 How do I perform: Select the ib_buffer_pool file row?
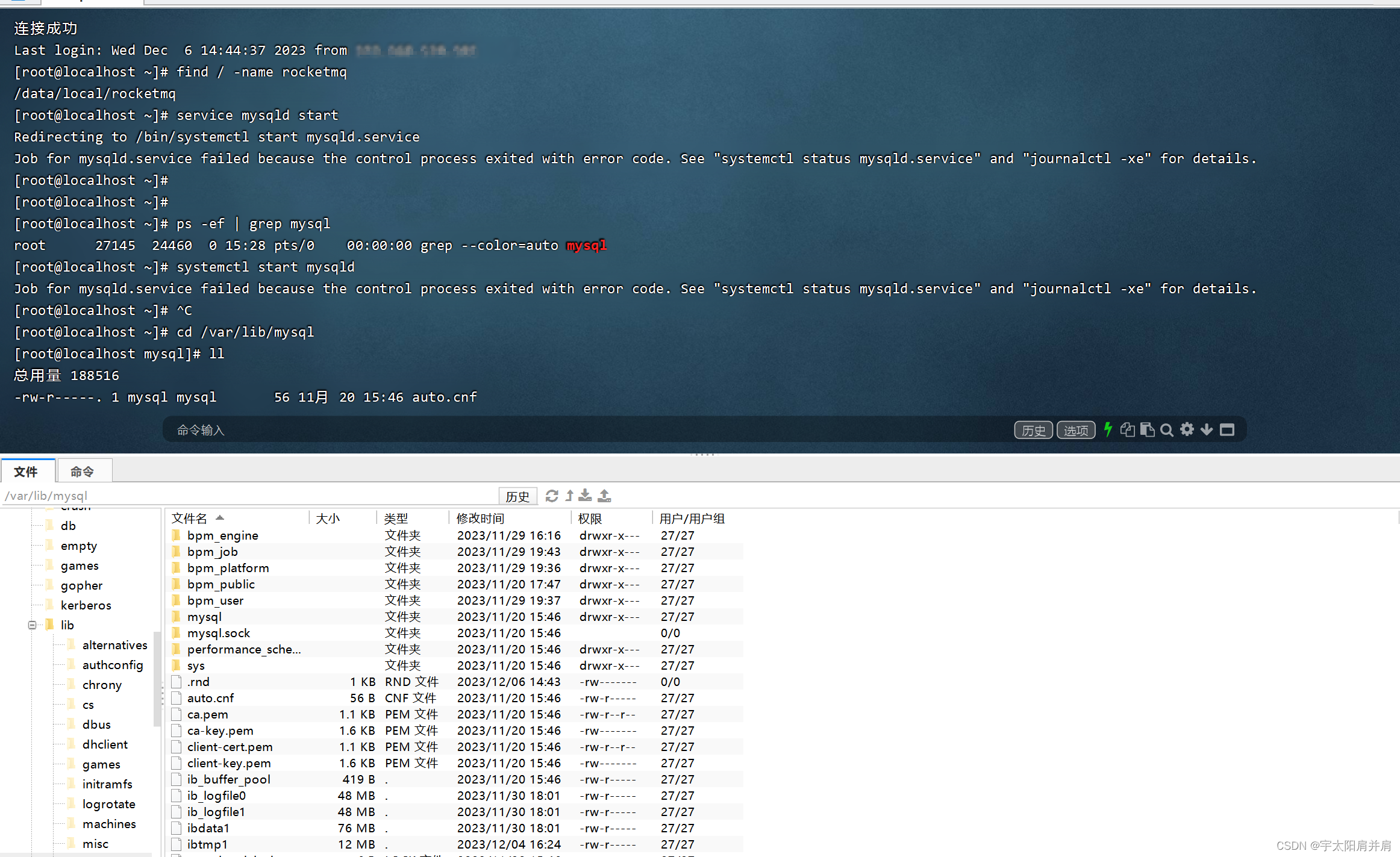[x=455, y=779]
